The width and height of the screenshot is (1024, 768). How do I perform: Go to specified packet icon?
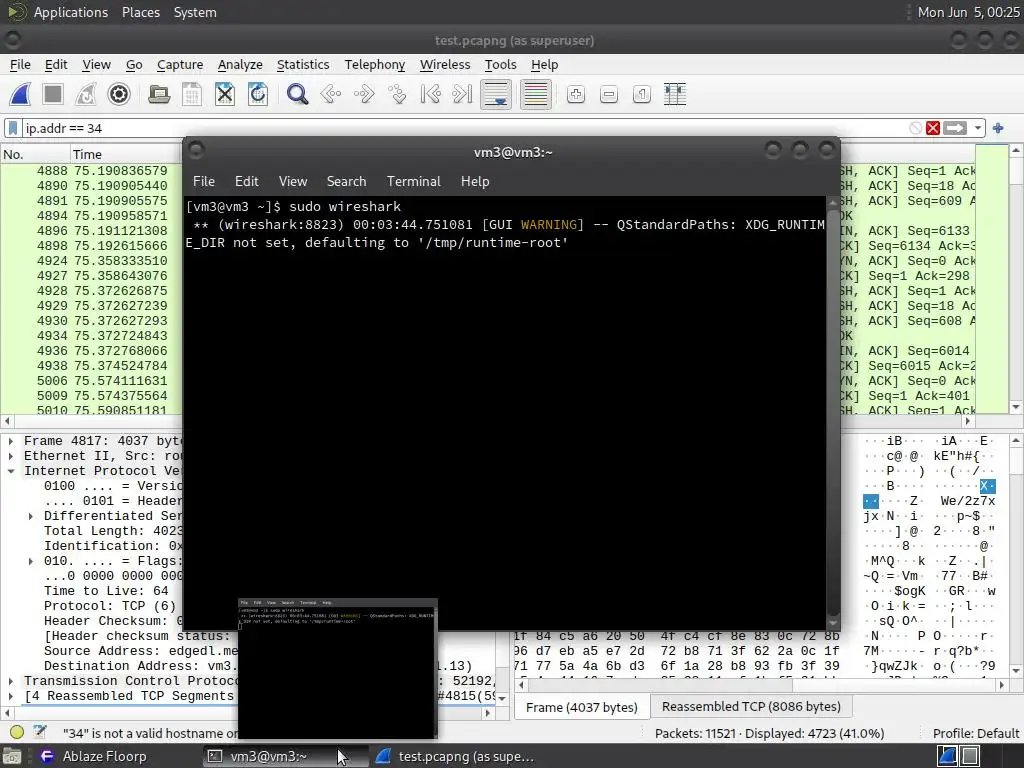397,94
